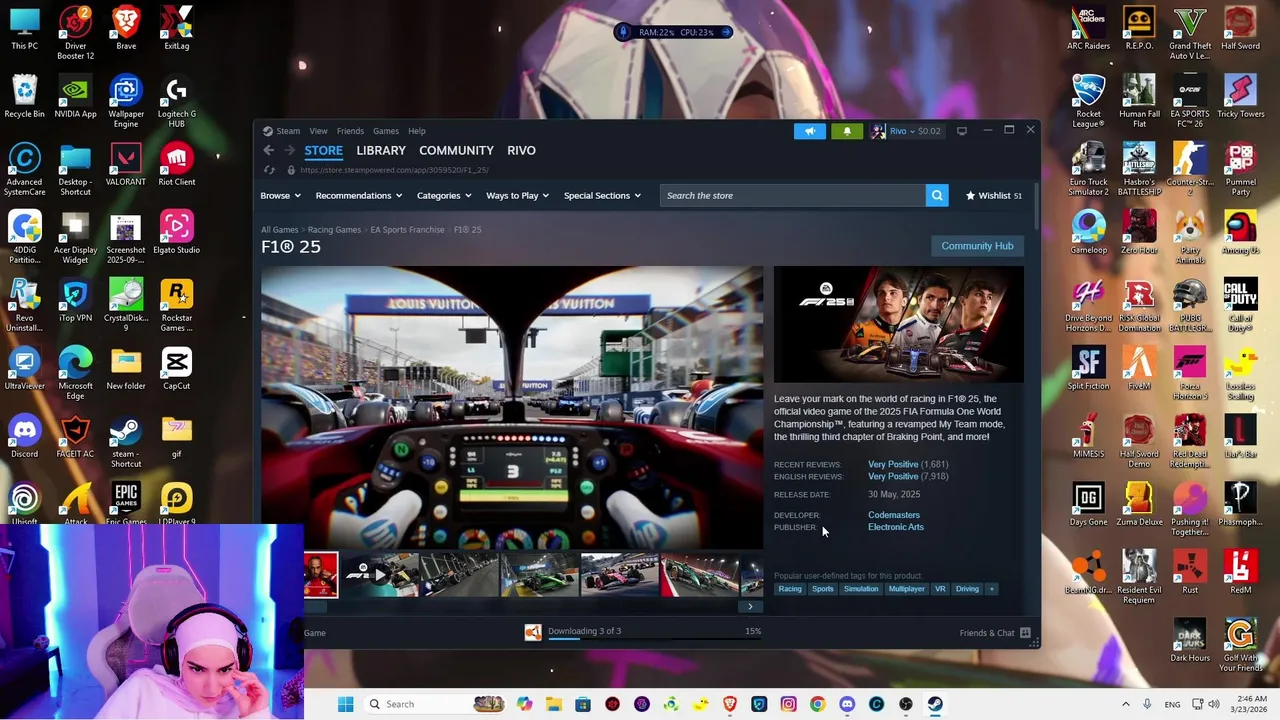
Task: Click the Steam store page scrollbar
Action: [1036, 205]
